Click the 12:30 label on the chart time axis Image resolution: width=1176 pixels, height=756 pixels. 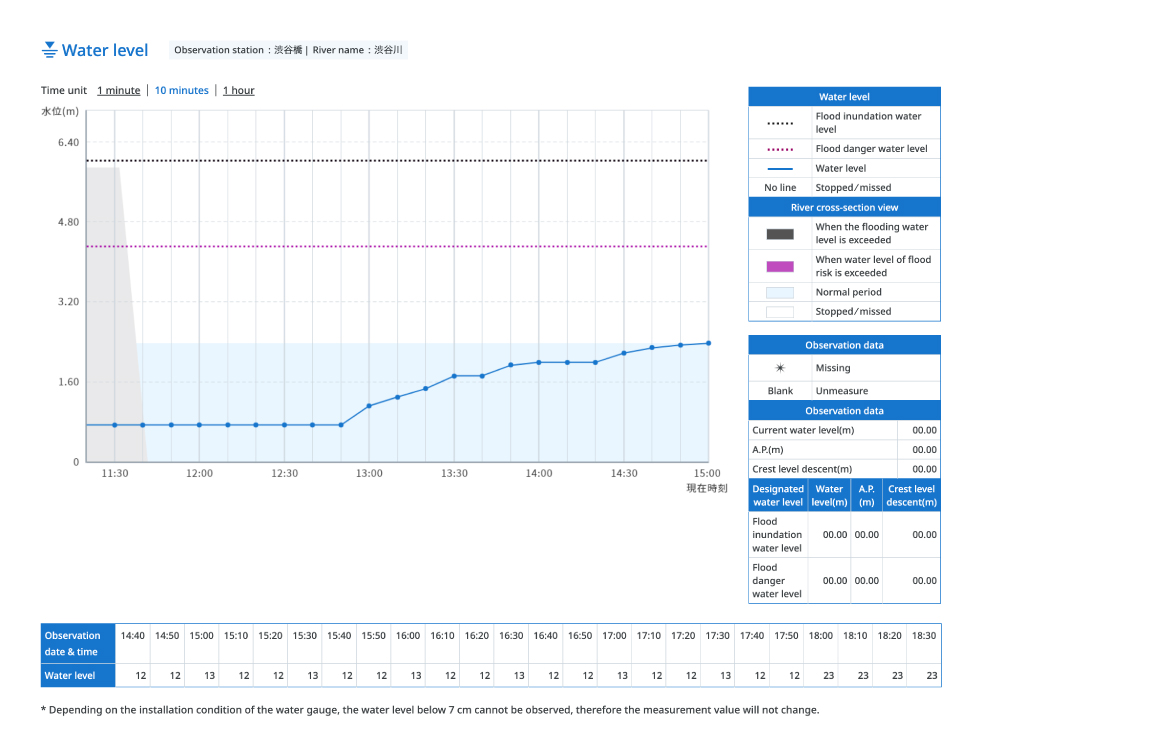tap(284, 474)
